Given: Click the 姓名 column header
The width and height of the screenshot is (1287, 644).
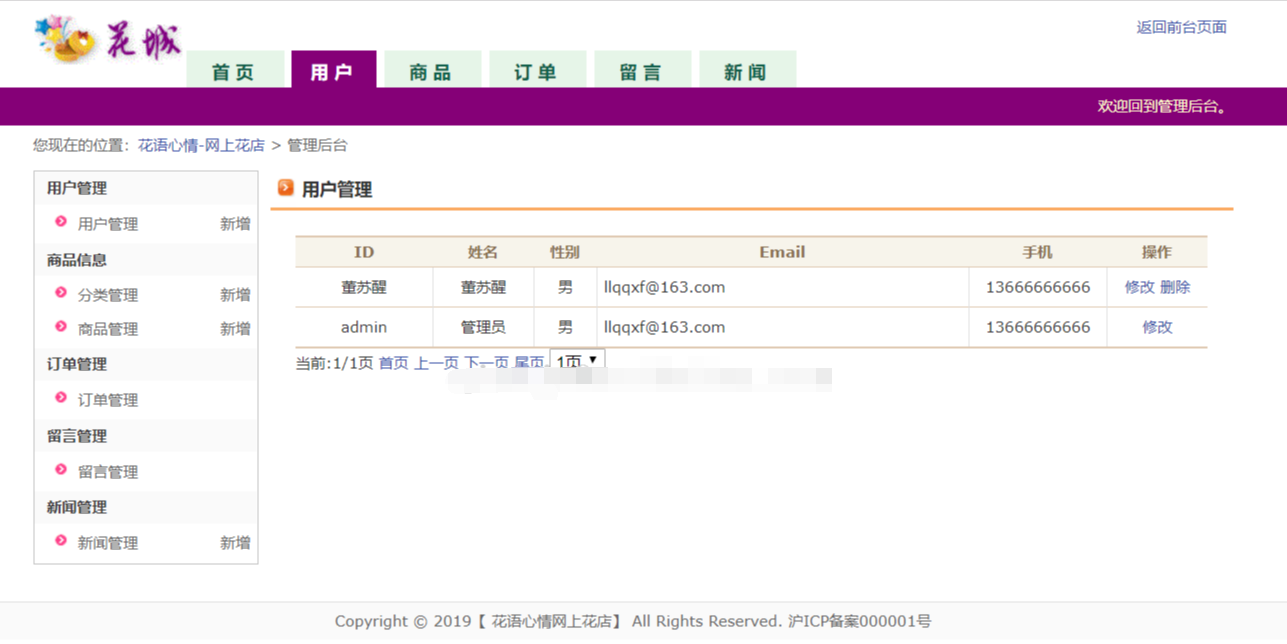Looking at the screenshot, I should tap(483, 252).
